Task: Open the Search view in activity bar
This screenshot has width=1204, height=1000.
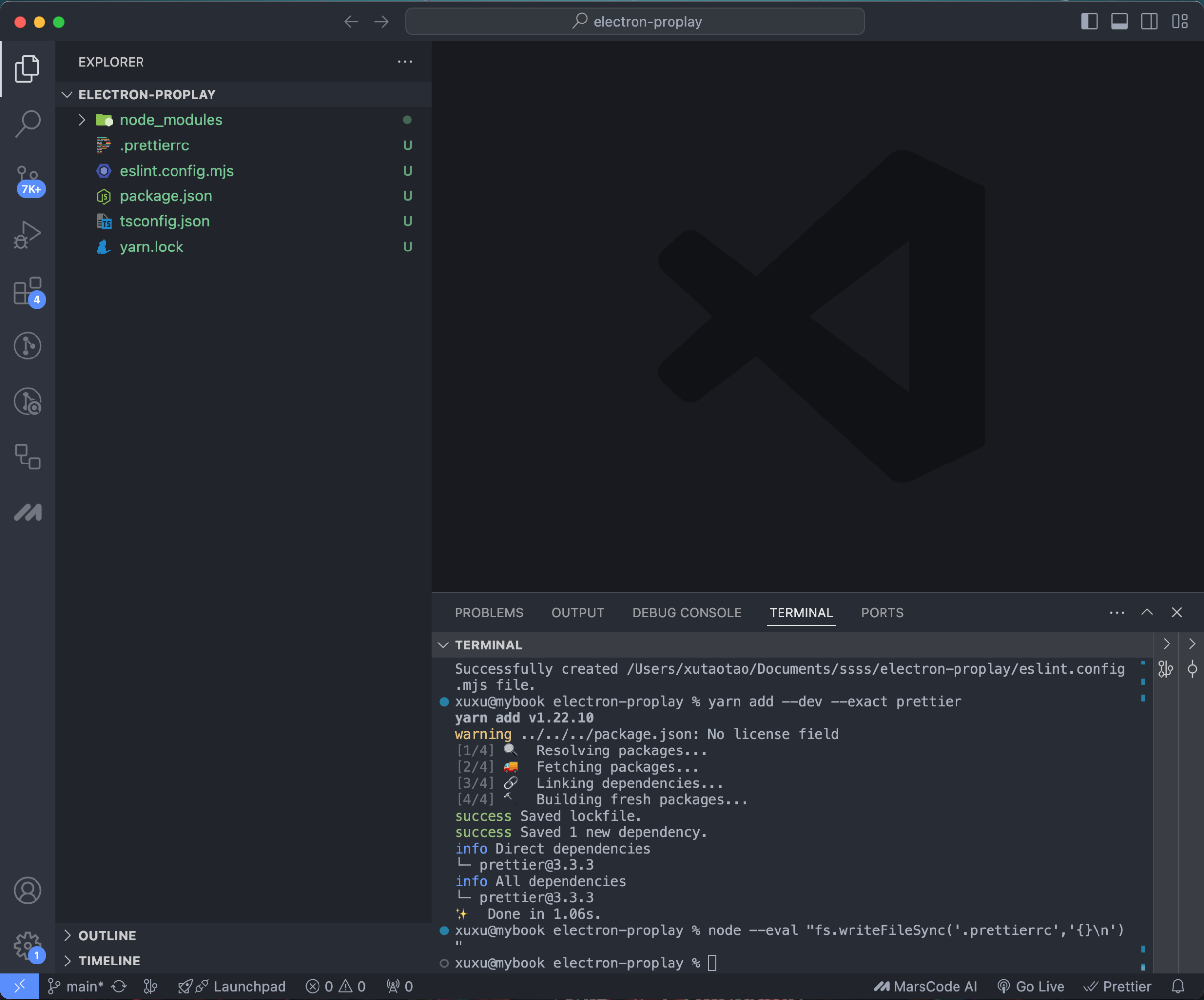Action: 28,124
